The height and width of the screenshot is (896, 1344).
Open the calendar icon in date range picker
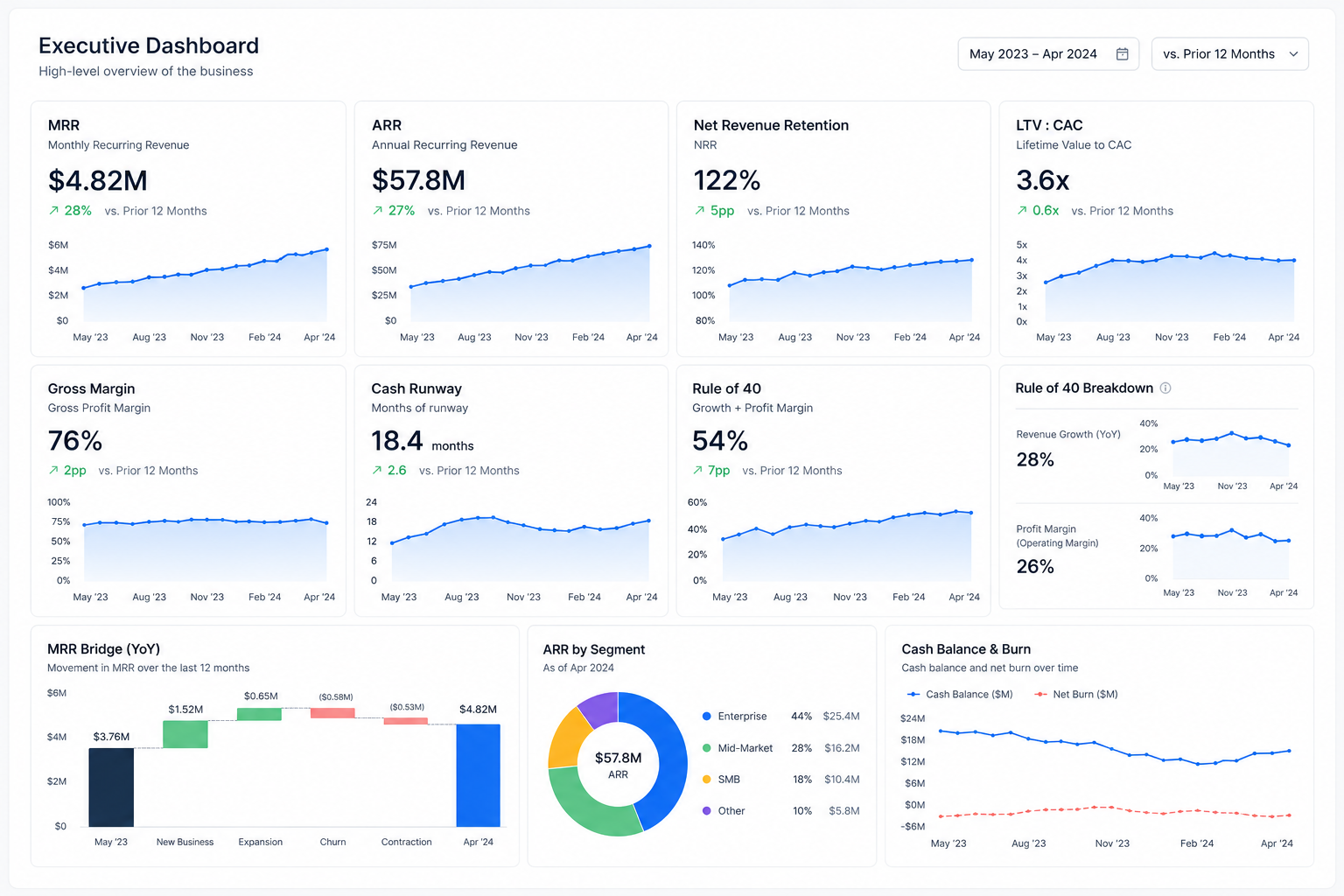[x=1122, y=54]
